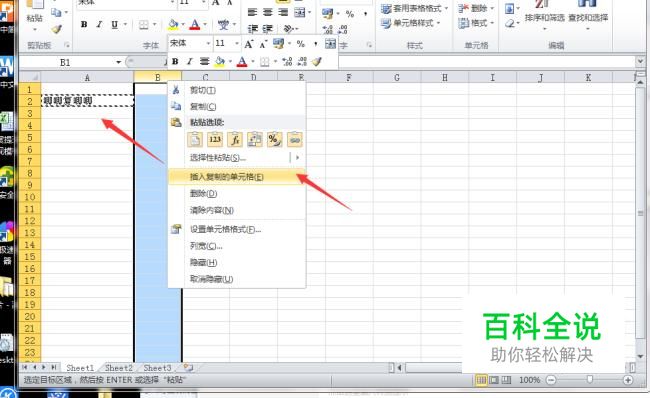This screenshot has width=650, height=398.
Task: Click ribbon accounting number format icon
Action: click(x=327, y=14)
